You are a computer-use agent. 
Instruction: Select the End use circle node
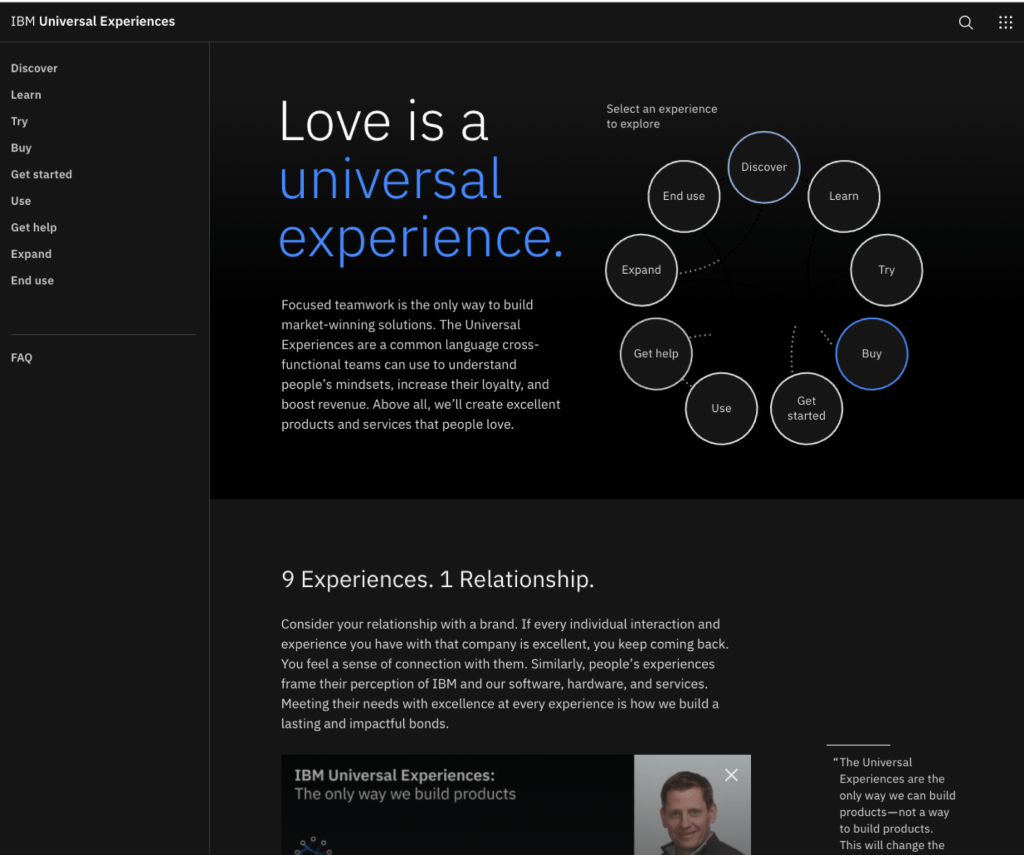pyautogui.click(x=684, y=196)
